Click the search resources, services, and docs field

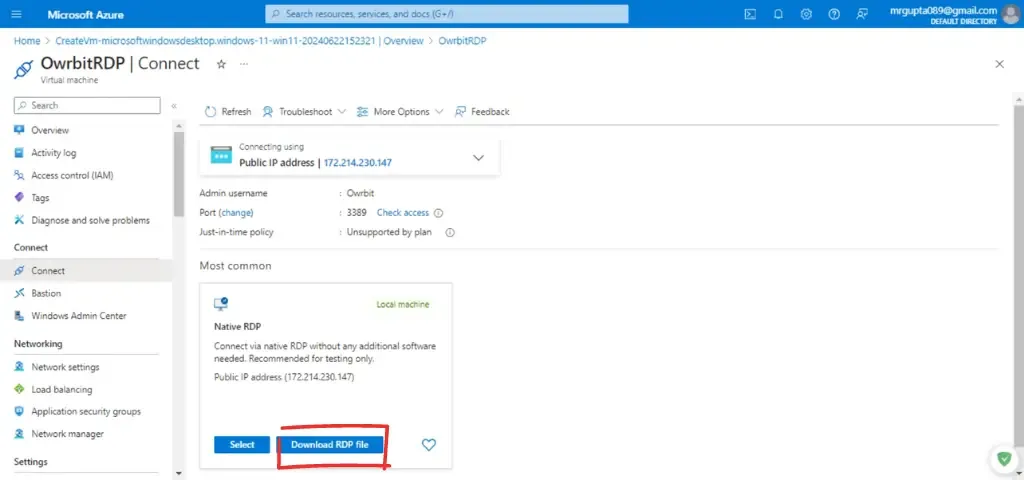point(447,14)
